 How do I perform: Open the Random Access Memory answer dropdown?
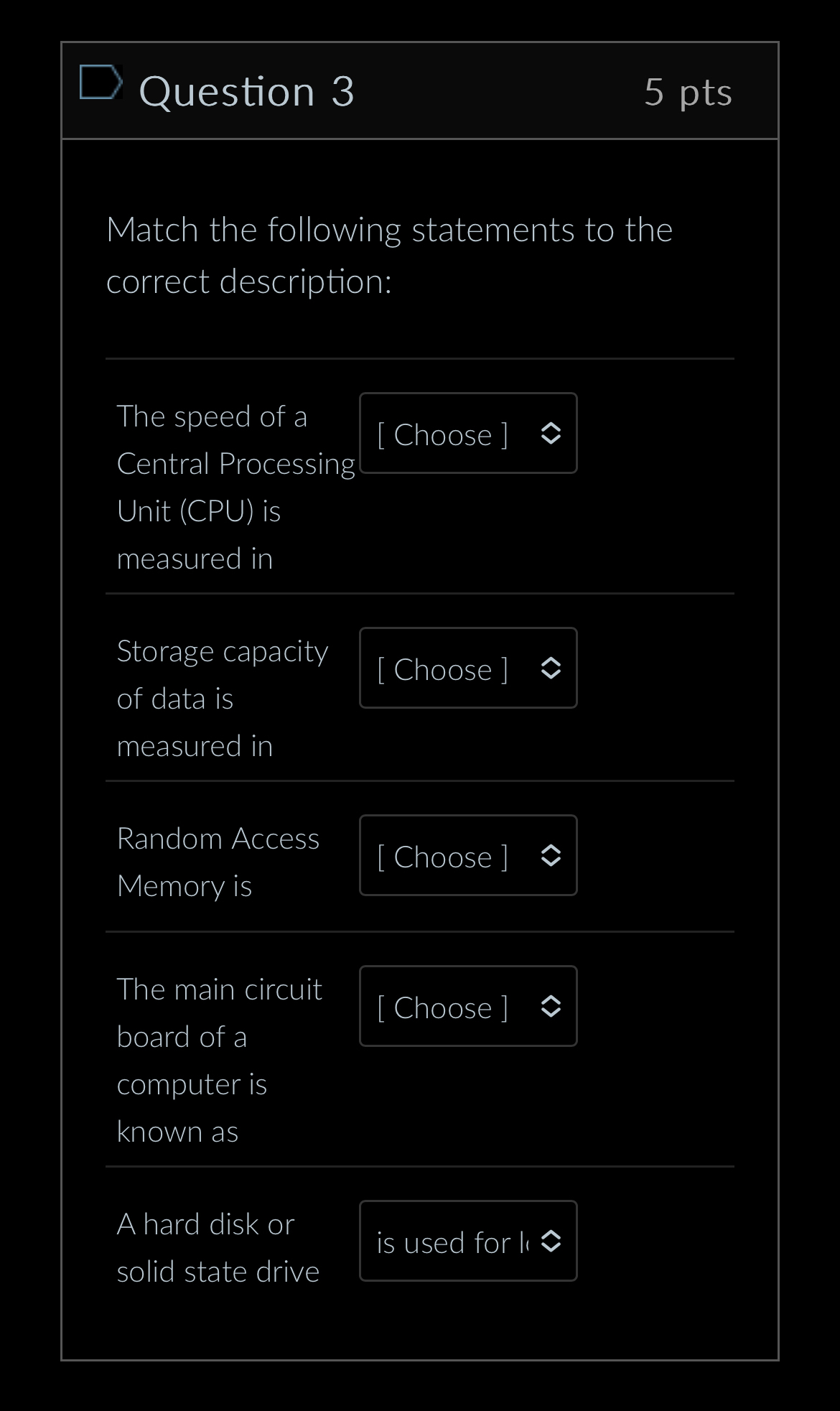tap(467, 856)
